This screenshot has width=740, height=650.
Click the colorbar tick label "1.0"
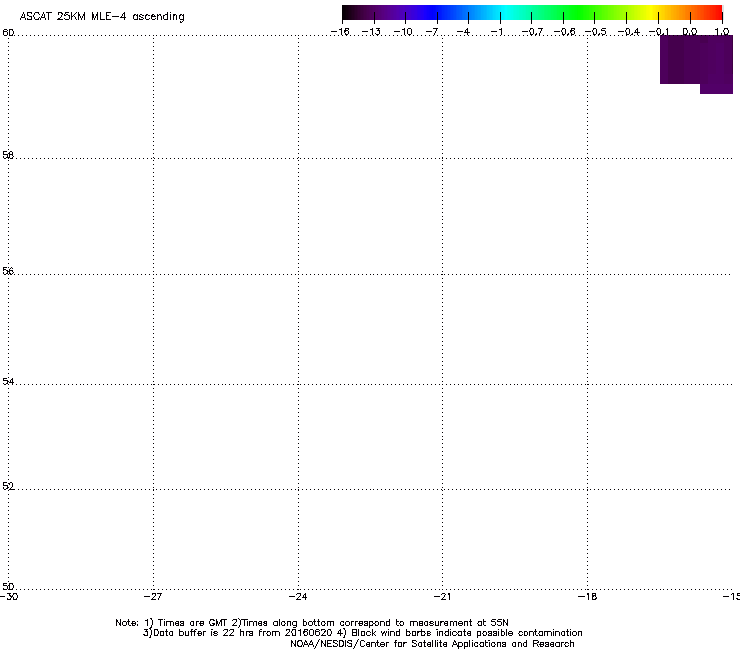pyautogui.click(x=722, y=32)
